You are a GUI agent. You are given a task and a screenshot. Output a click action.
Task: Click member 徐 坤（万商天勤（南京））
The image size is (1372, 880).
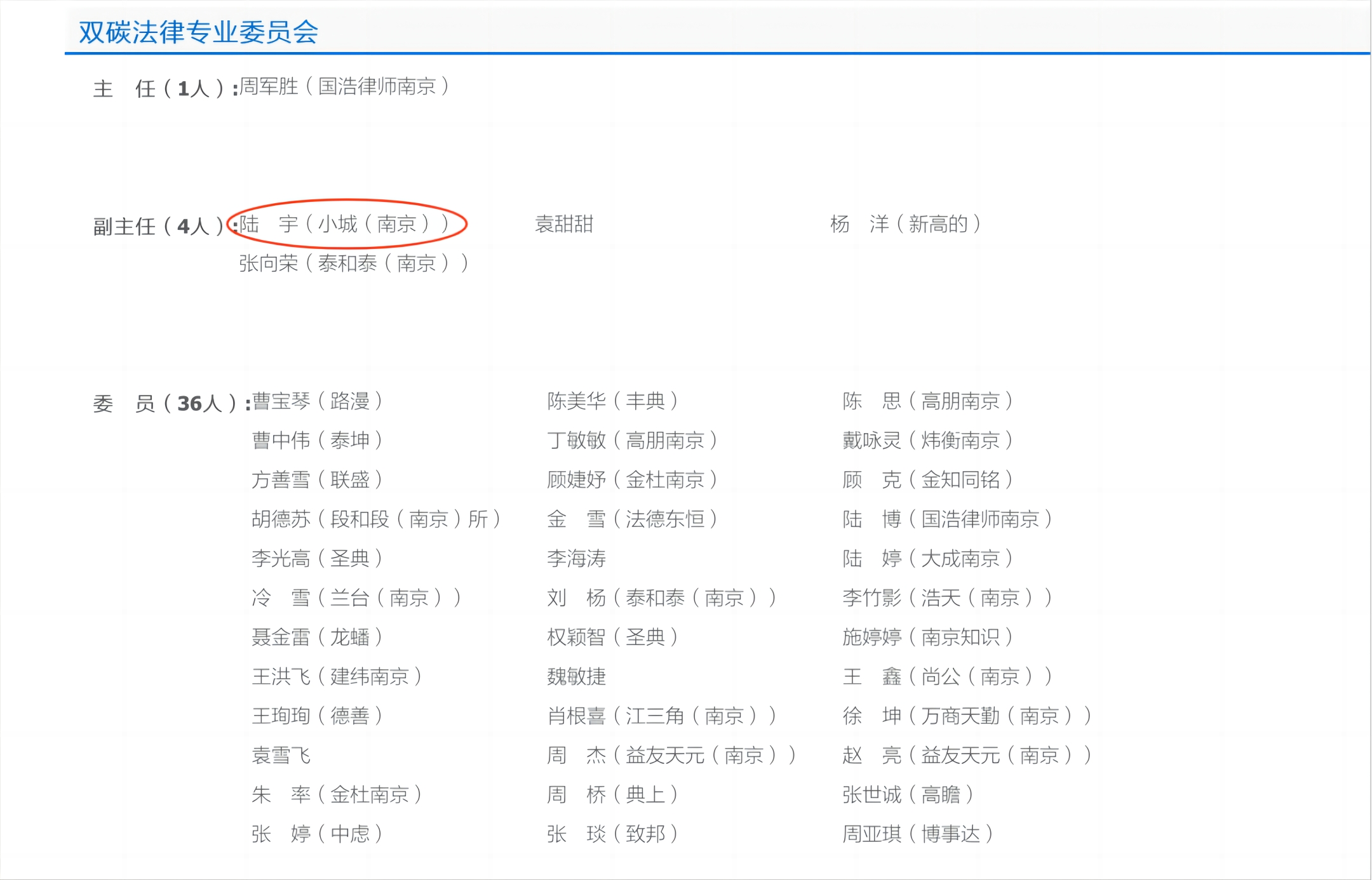[x=967, y=716]
